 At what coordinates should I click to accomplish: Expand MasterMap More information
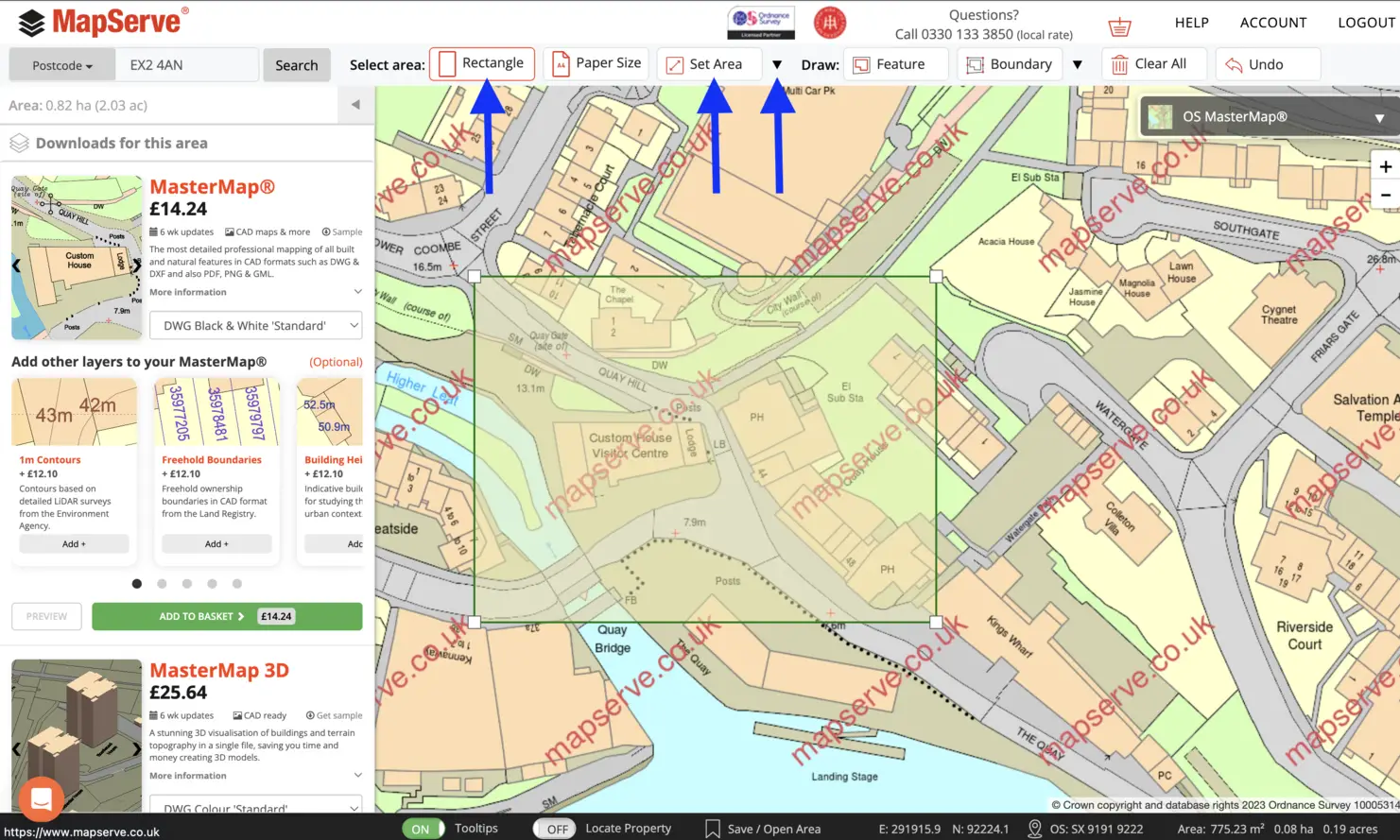point(256,292)
